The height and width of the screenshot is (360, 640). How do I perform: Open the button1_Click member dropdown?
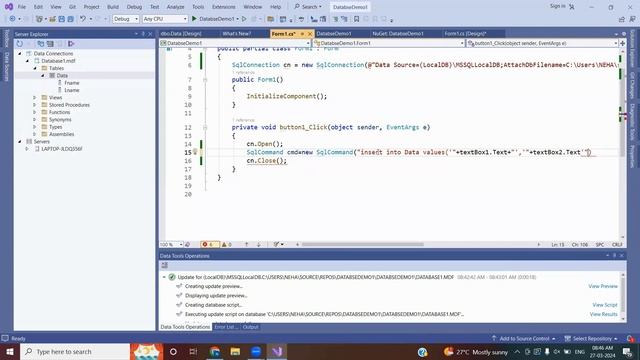(542, 43)
